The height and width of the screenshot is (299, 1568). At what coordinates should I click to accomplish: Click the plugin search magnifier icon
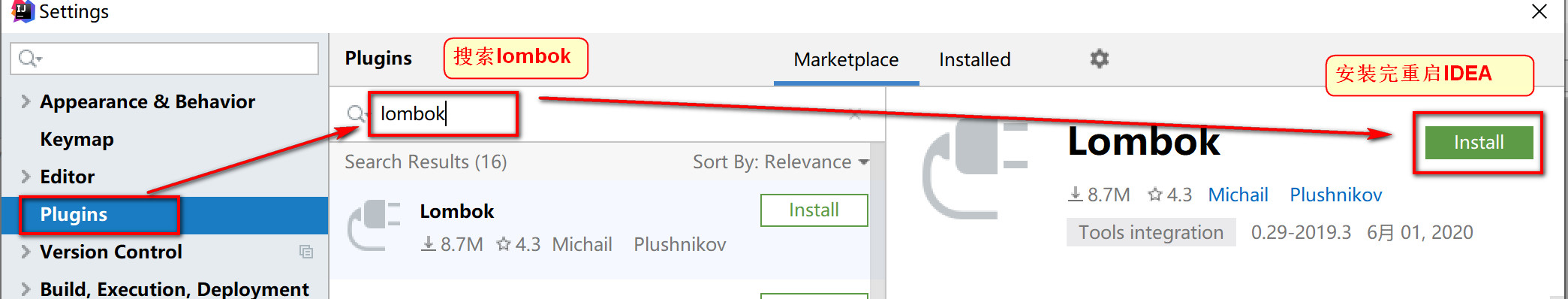click(356, 113)
